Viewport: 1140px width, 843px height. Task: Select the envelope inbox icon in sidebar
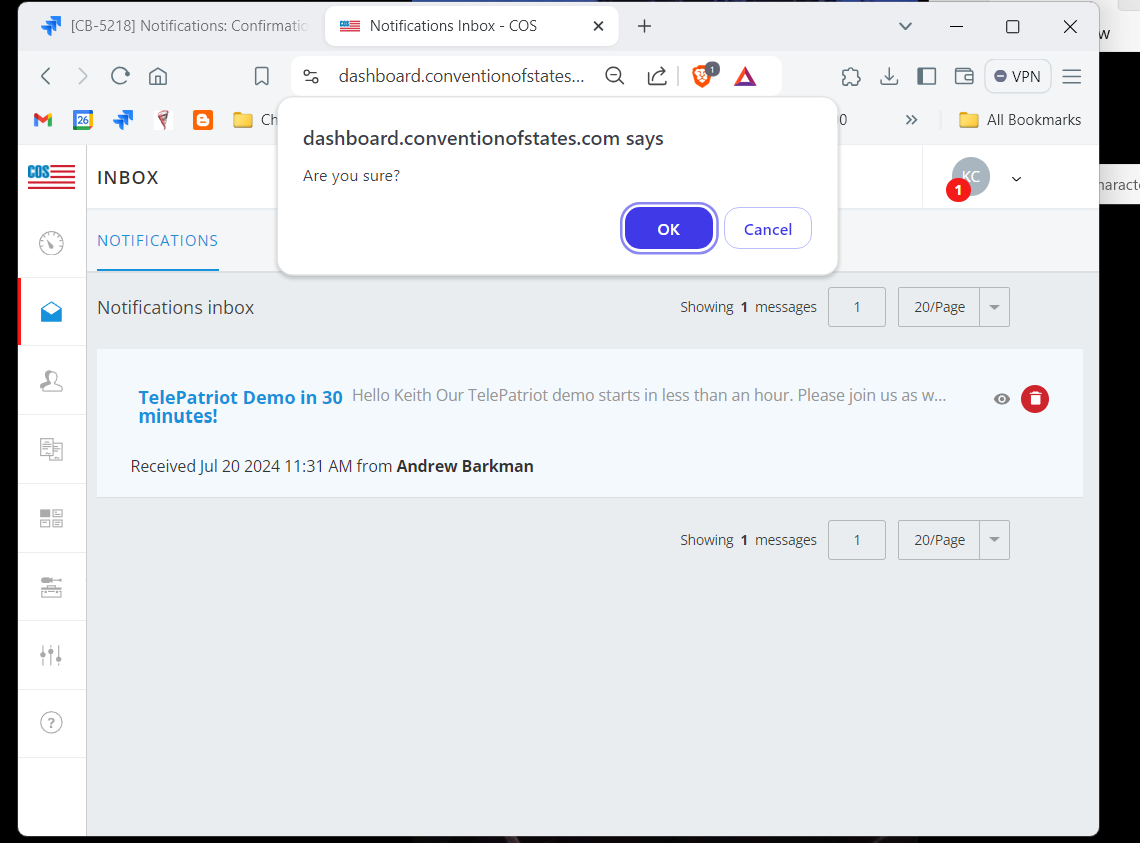coord(52,311)
